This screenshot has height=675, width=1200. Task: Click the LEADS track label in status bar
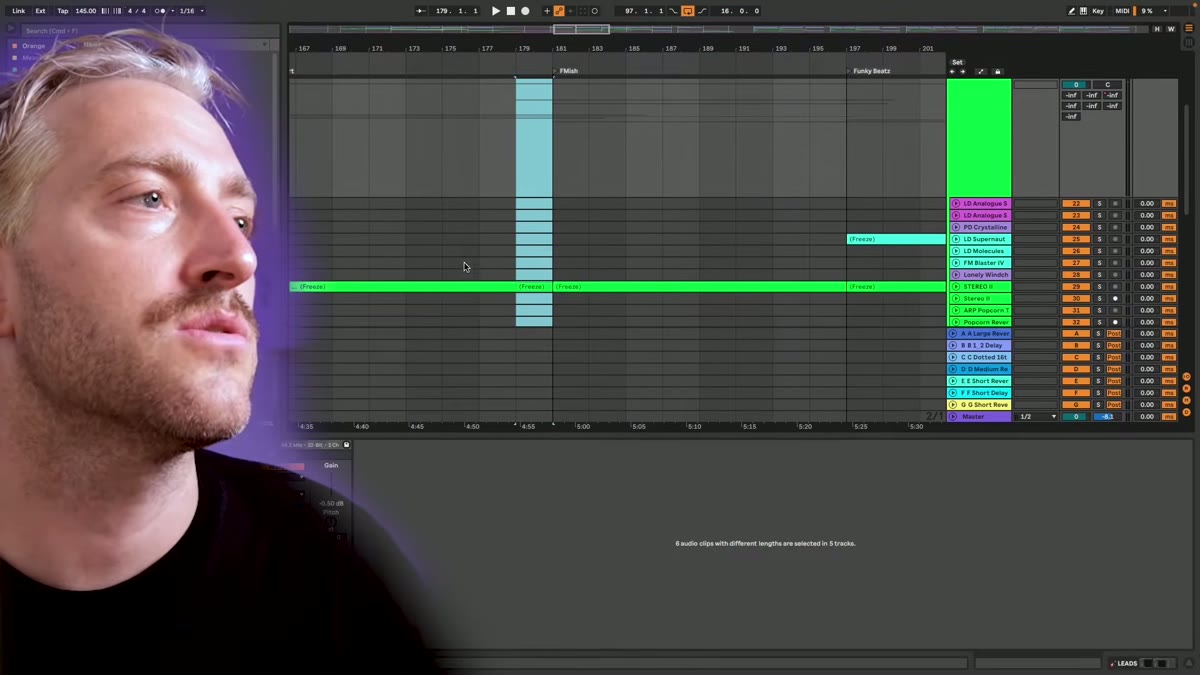[x=1127, y=663]
